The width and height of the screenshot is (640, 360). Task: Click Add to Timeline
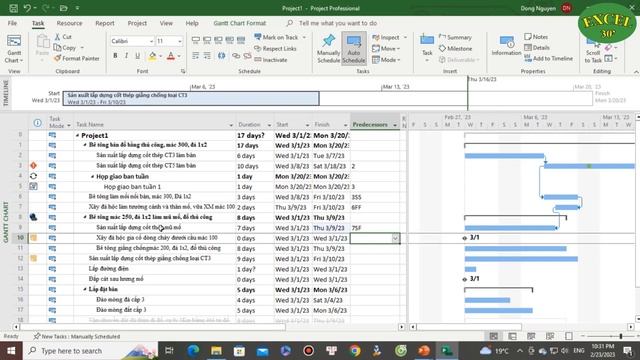click(549, 58)
